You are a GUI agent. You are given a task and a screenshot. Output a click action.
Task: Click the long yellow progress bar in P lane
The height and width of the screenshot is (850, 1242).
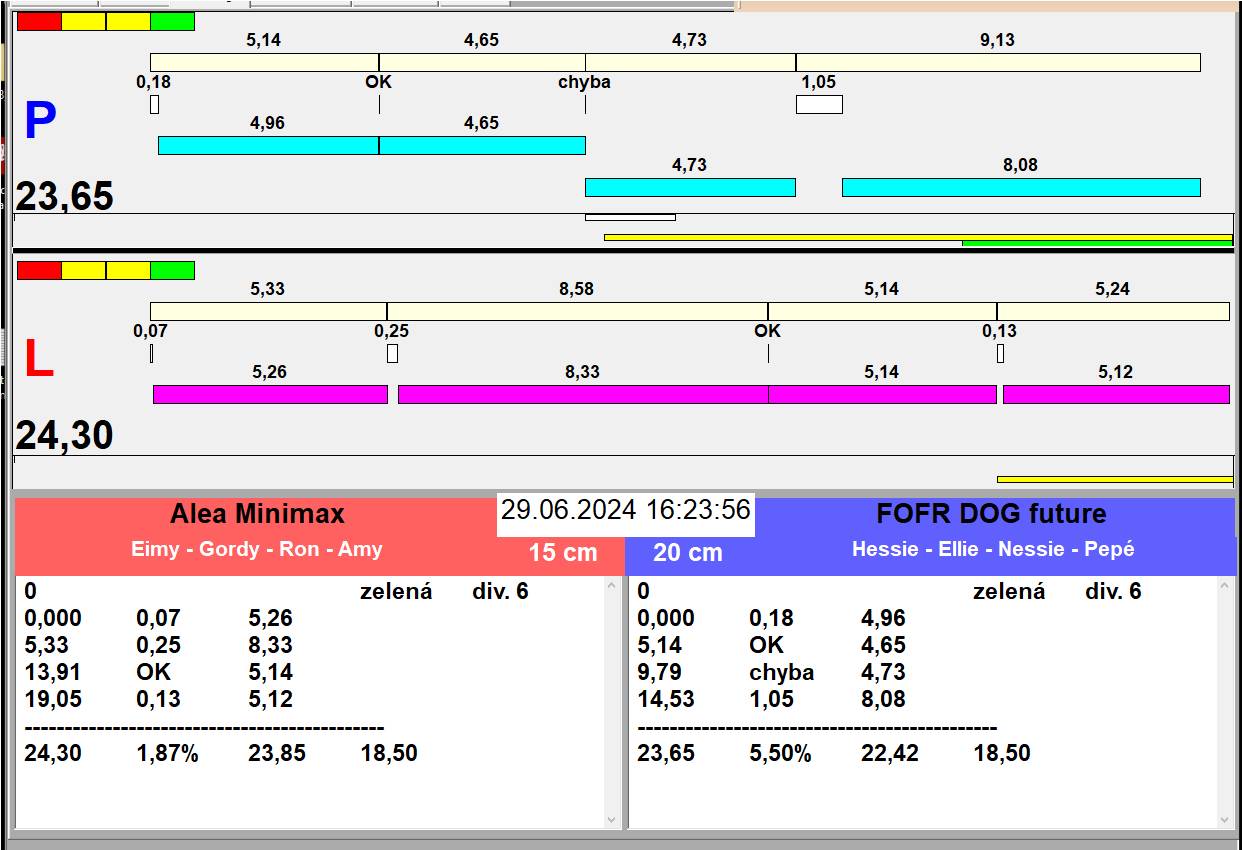[x=918, y=237]
